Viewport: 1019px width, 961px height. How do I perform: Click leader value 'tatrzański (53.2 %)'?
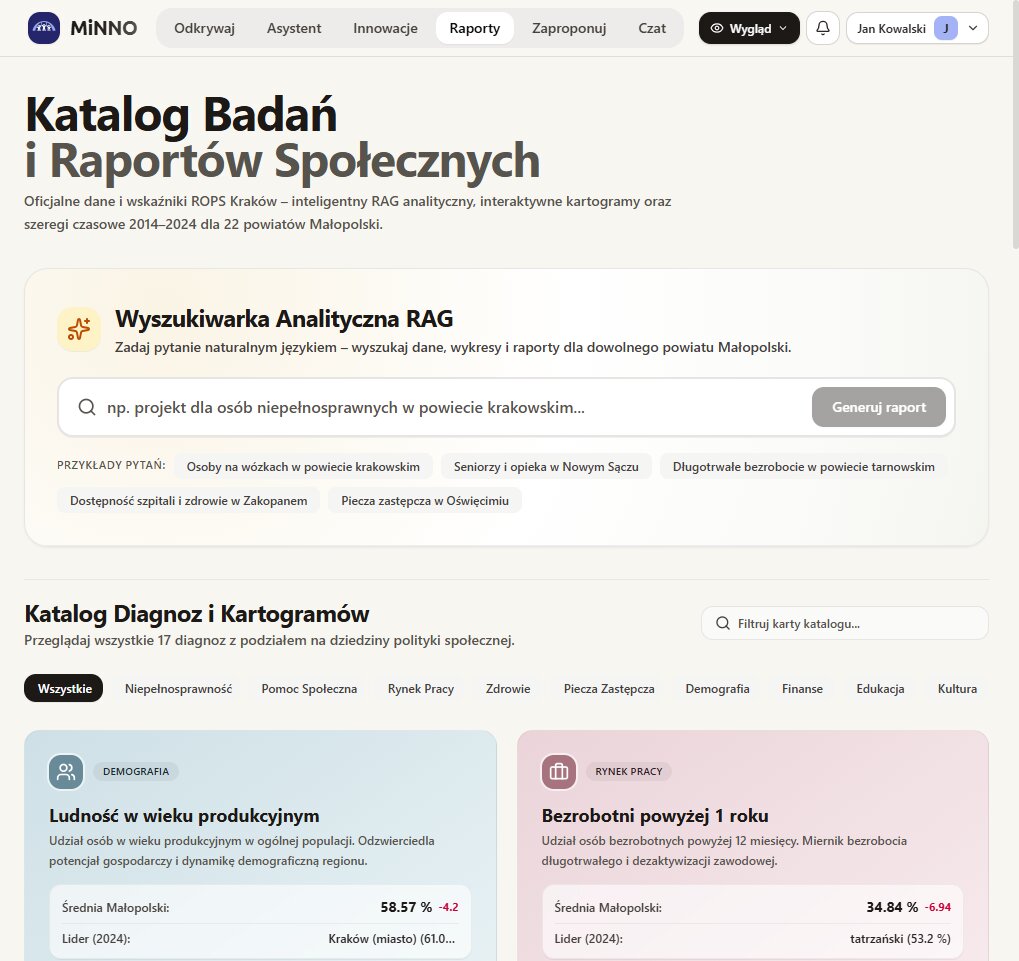pyautogui.click(x=900, y=938)
